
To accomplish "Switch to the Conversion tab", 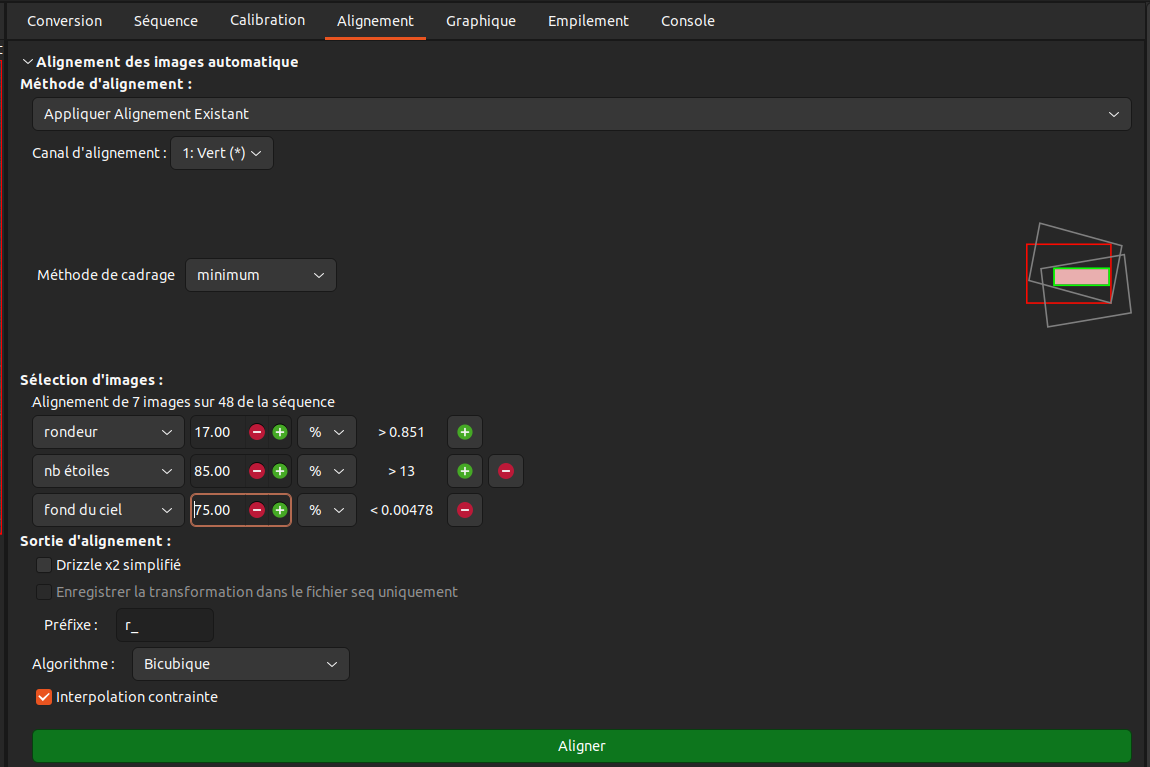I will [x=65, y=21].
